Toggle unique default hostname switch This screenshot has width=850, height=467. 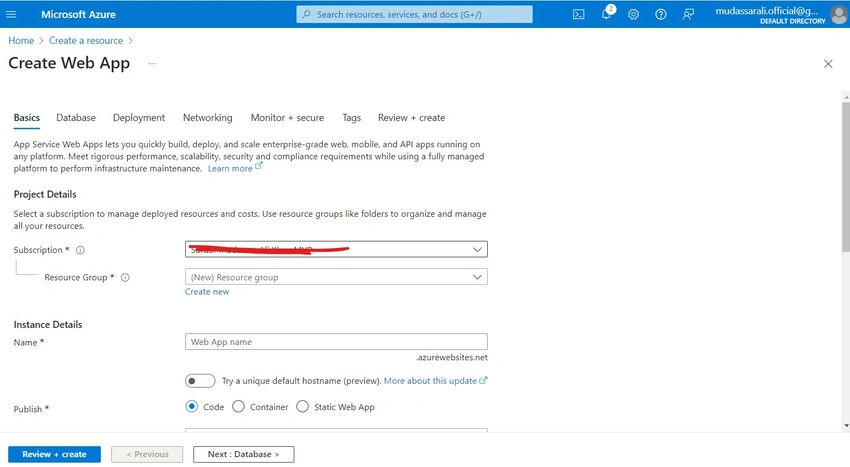(x=199, y=381)
